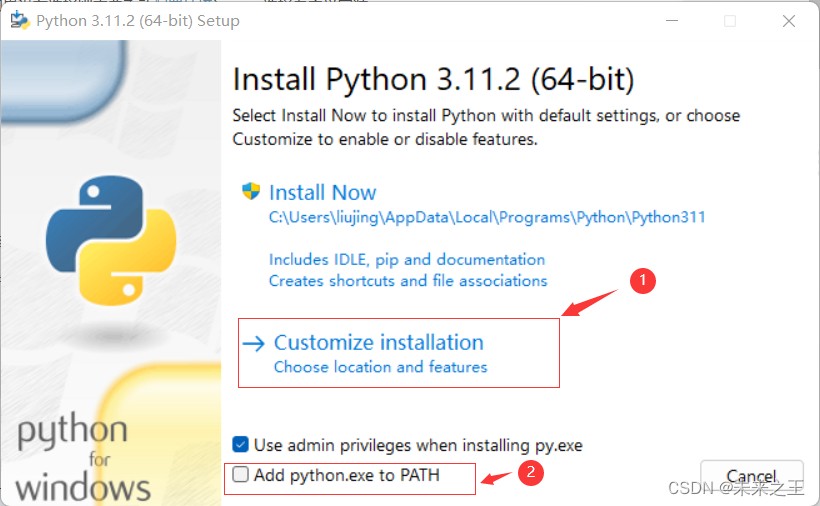The image size is (820, 506).
Task: Click the UAC shield icon beside Install Now
Action: click(251, 192)
